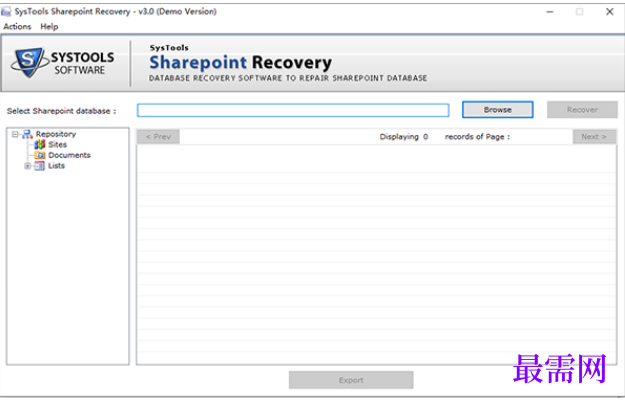Click the Export button
Viewport: 625px width, 400px height.
point(351,380)
